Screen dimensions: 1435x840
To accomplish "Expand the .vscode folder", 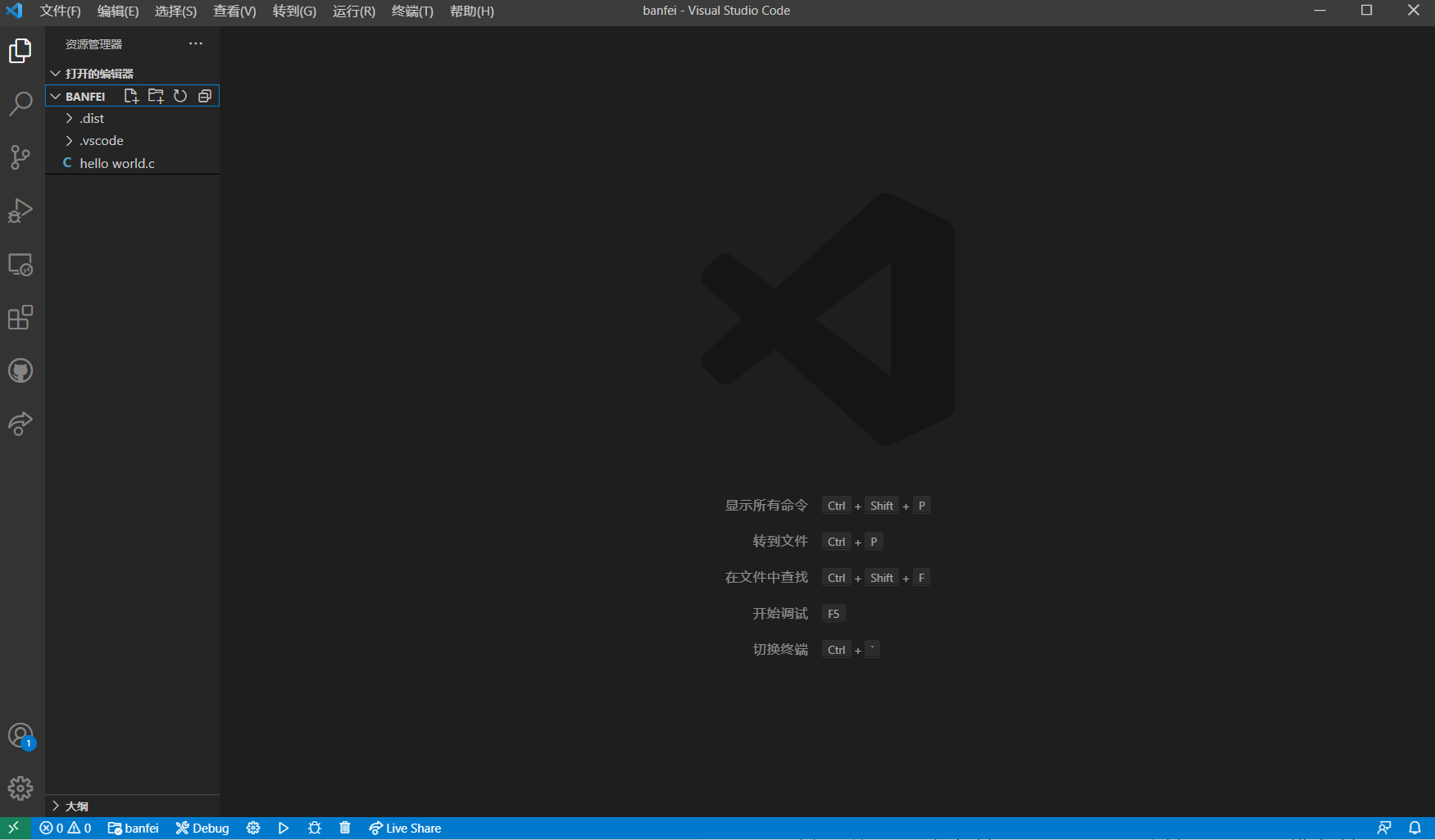I will point(133,141).
